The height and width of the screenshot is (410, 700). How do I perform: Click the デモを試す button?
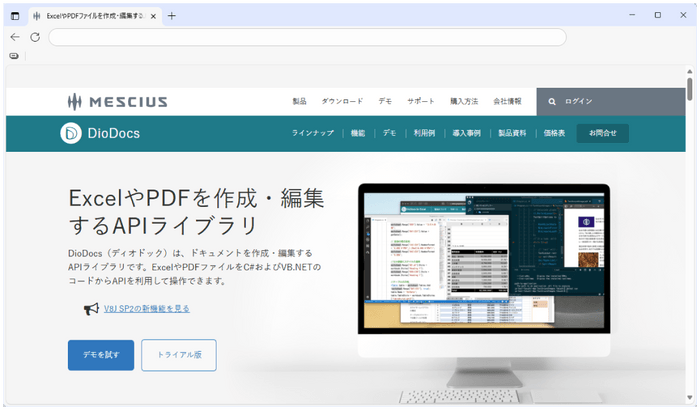101,355
